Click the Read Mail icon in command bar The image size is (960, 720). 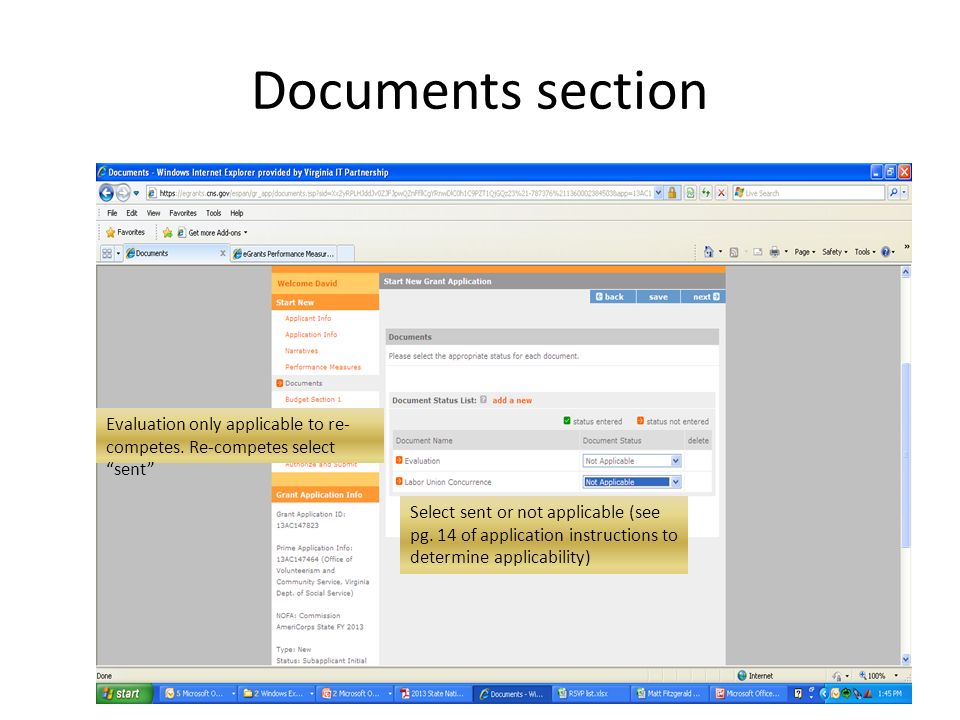(x=757, y=252)
